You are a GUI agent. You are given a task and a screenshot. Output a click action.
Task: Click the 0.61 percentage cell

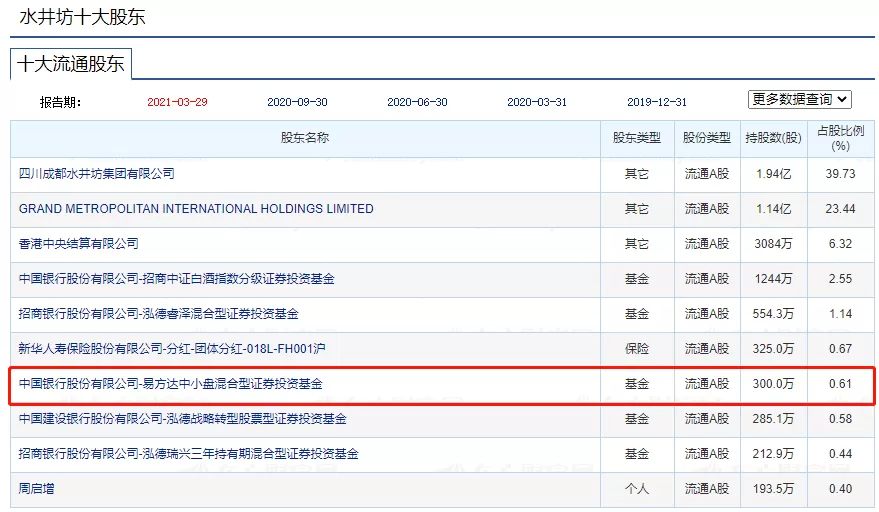[840, 384]
